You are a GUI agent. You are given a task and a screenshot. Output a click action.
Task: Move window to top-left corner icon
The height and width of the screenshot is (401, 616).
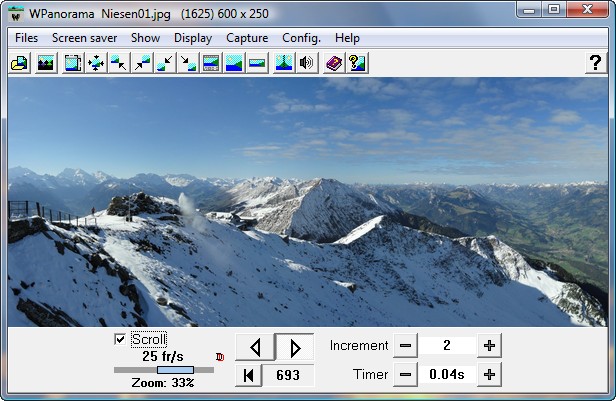click(x=119, y=63)
